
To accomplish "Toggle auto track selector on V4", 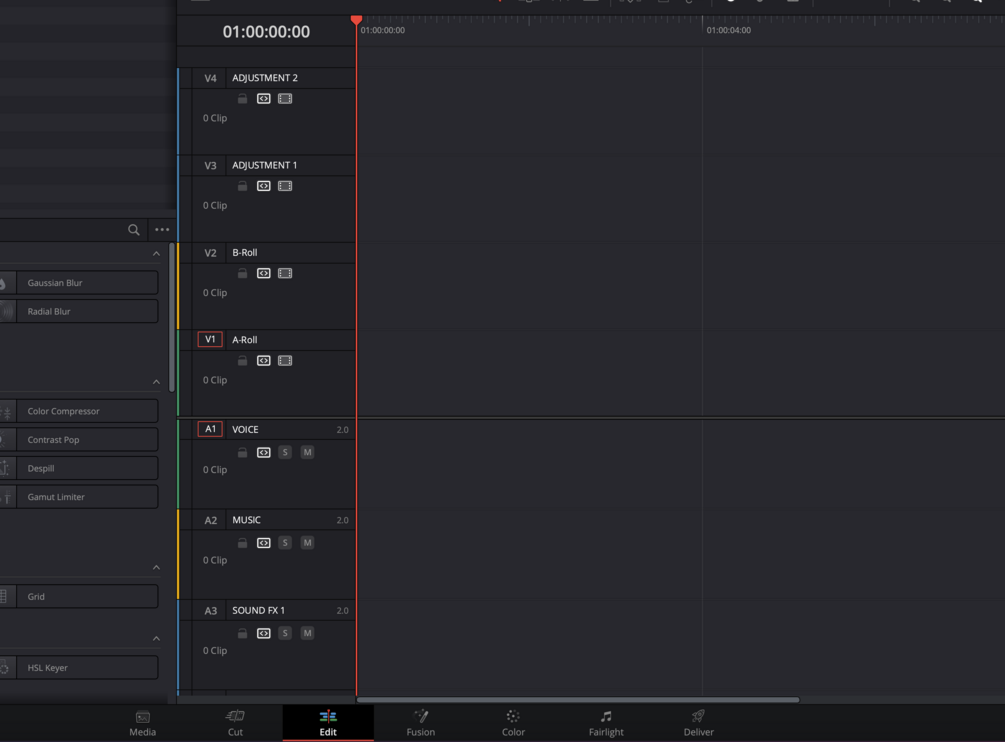I will click(x=263, y=99).
